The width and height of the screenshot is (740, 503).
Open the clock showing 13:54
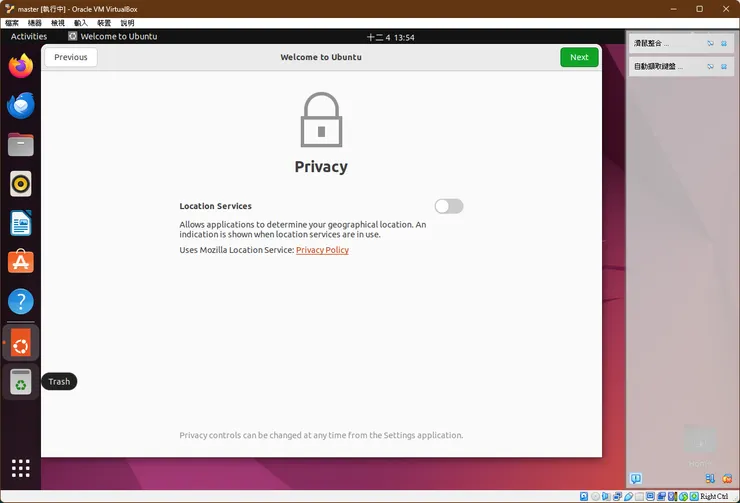[x=391, y=37]
